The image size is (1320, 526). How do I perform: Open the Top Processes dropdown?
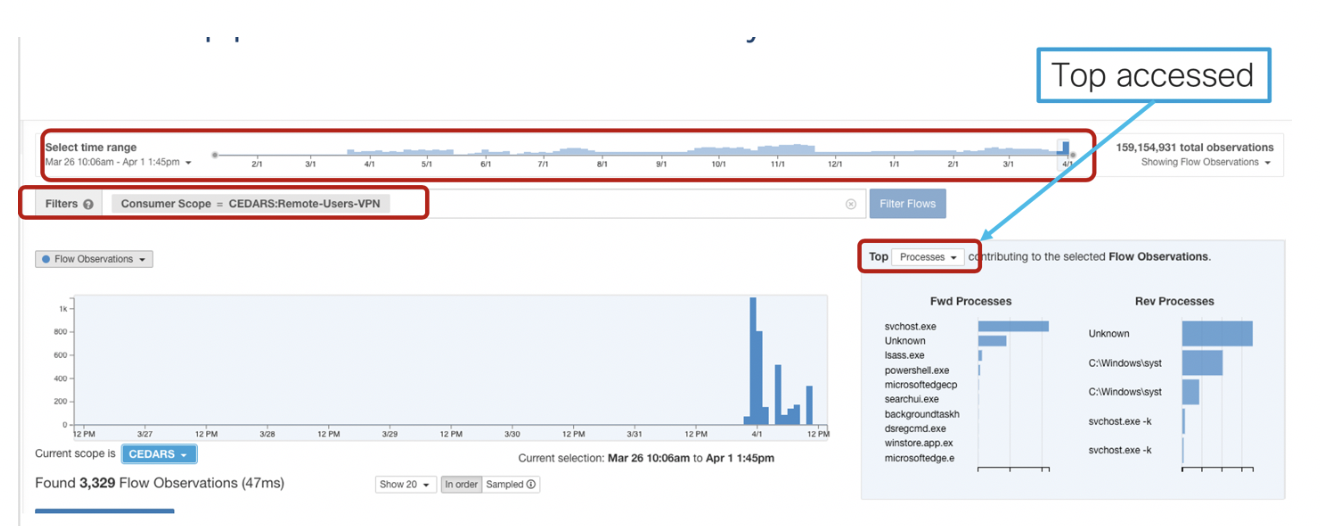point(928,257)
